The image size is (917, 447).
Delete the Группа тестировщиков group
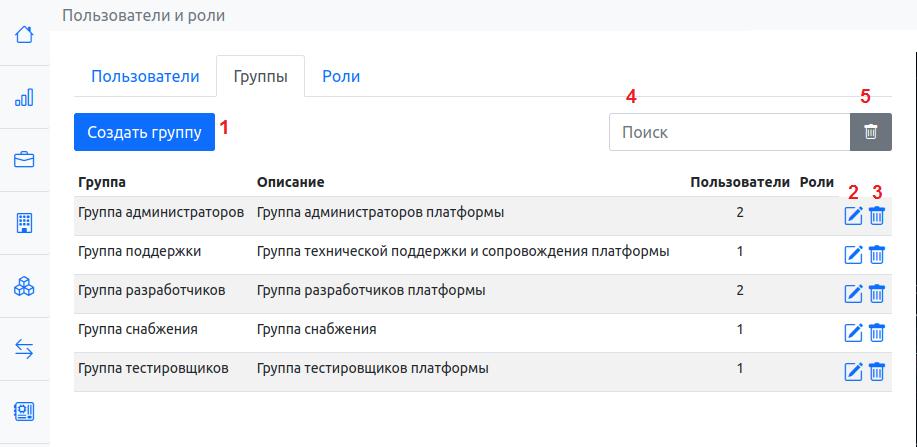point(877,372)
